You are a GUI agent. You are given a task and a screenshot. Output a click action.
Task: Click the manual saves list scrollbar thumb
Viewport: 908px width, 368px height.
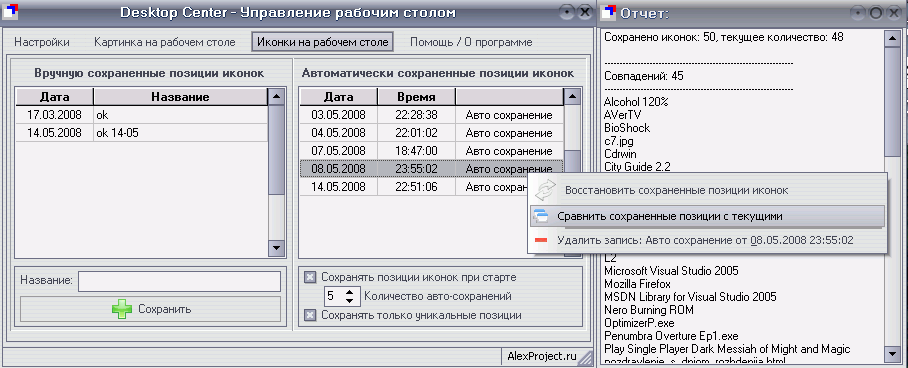point(276,150)
